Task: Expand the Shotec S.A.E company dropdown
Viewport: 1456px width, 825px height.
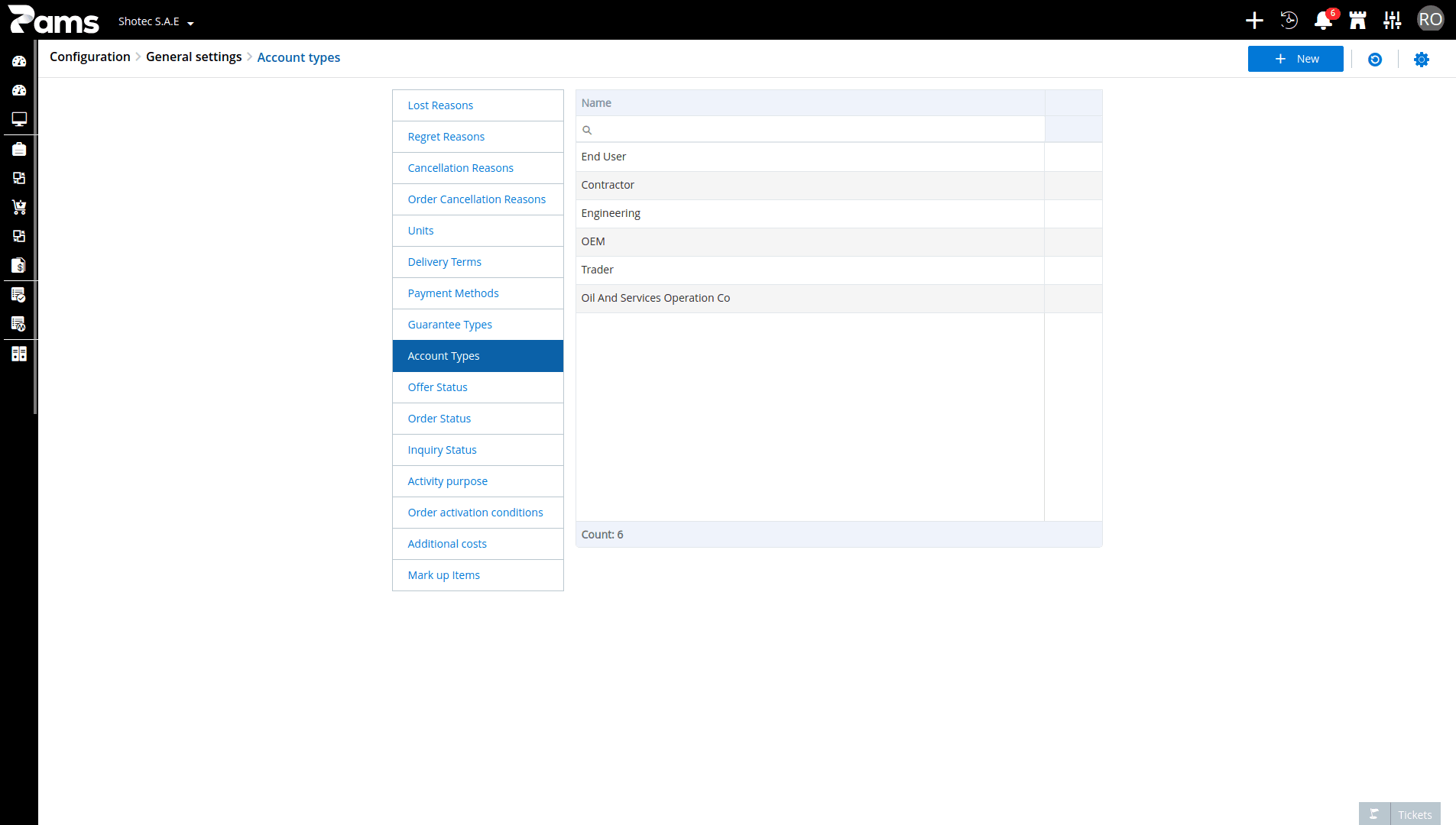Action: tap(156, 21)
